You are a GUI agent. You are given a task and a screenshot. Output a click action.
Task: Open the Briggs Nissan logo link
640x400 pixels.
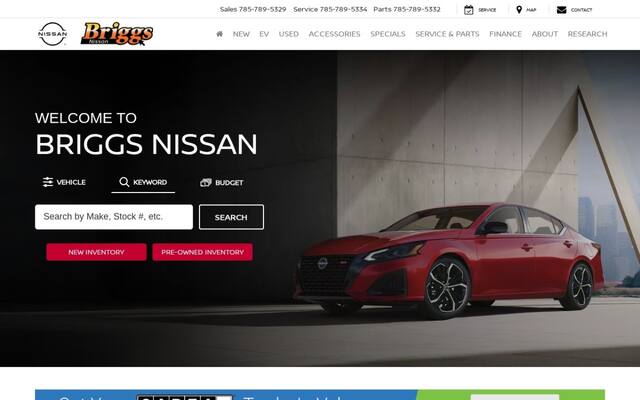(117, 33)
